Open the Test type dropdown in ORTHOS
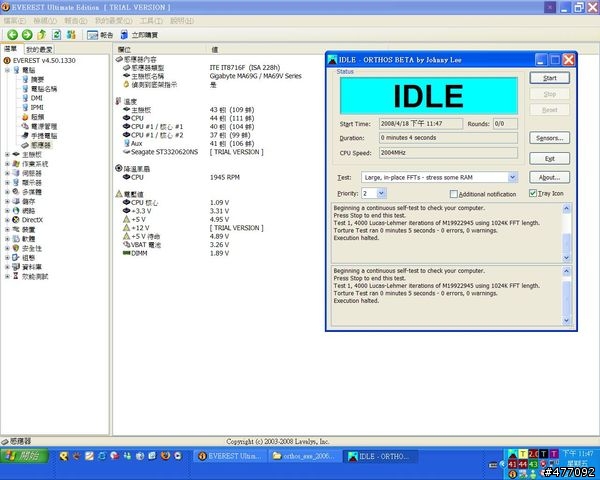Screen dimensions: 600x480 [x=512, y=177]
